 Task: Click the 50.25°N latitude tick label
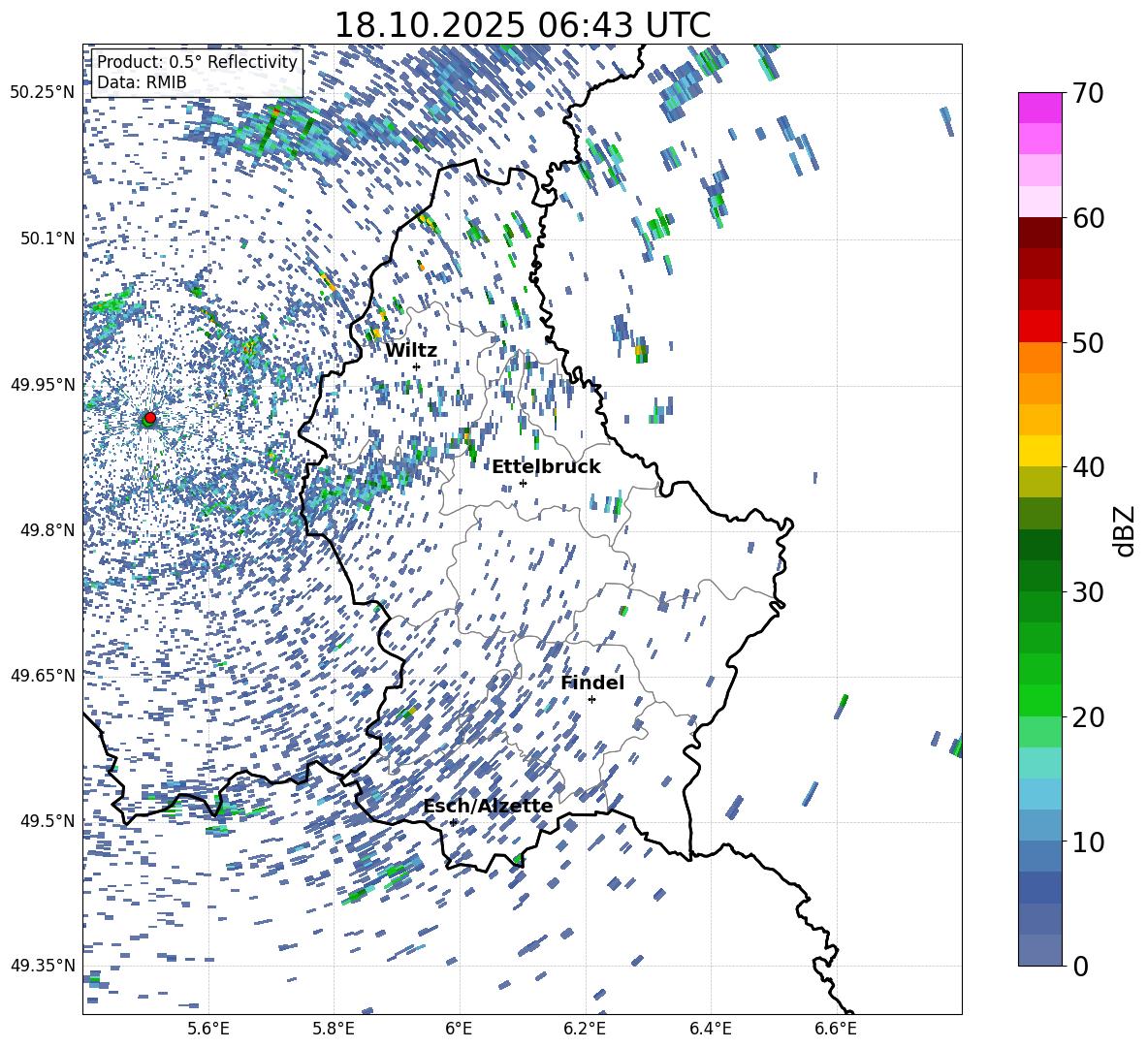click(42, 93)
